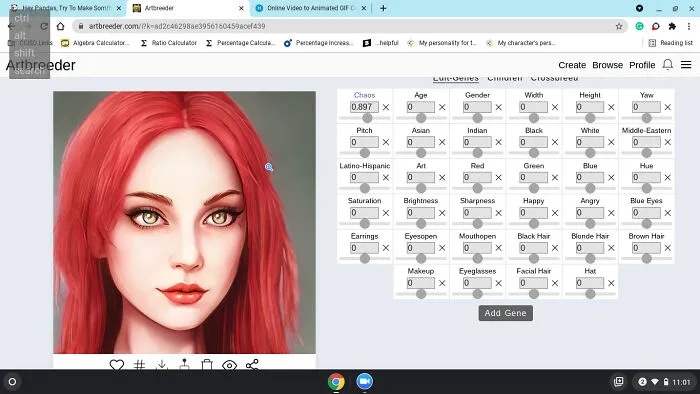Remove the Earrings gene with its X
700x394 pixels.
(386, 248)
